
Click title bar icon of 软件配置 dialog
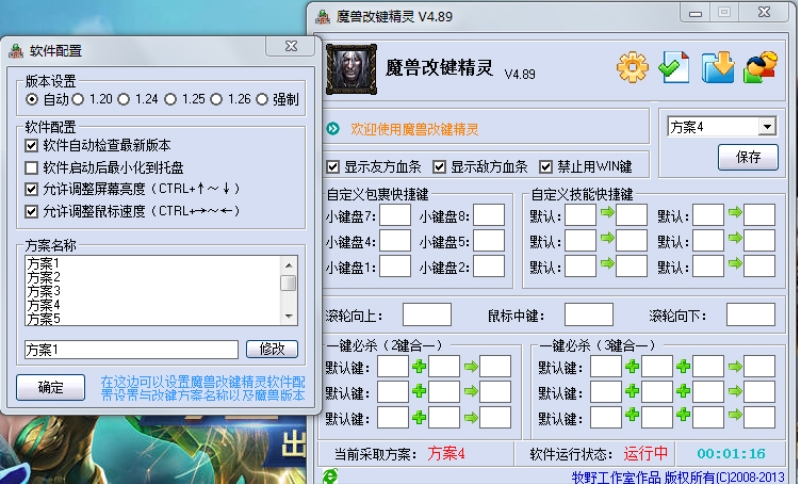click(x=16, y=50)
